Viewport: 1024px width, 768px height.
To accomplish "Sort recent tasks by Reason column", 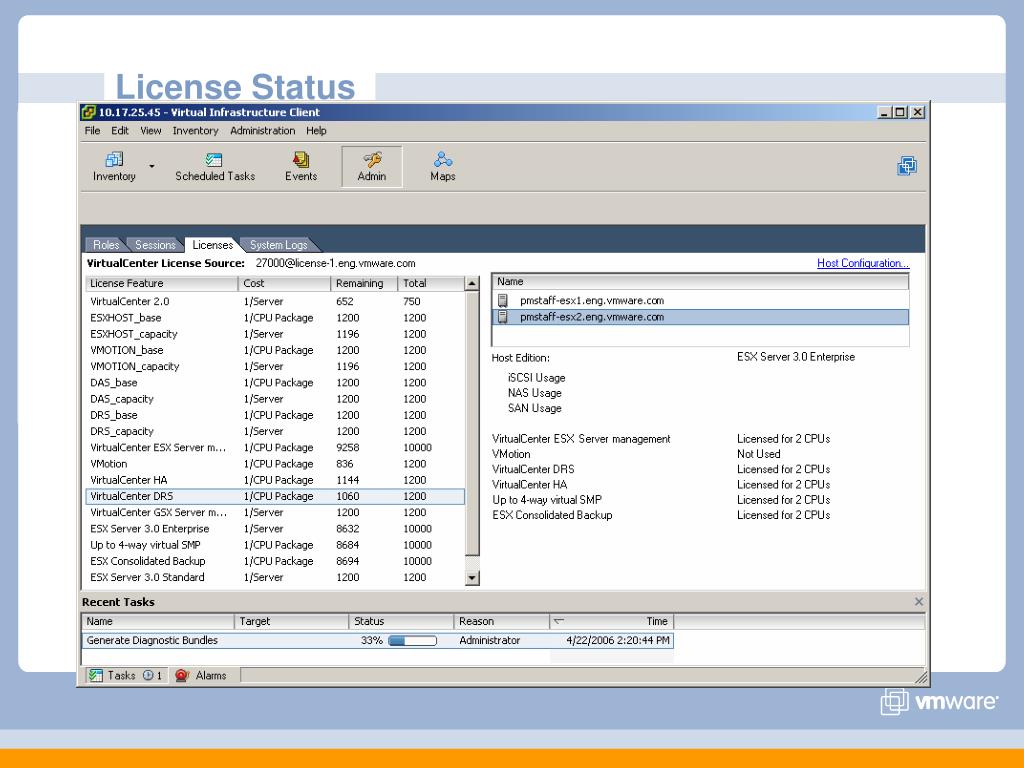I will pos(502,621).
